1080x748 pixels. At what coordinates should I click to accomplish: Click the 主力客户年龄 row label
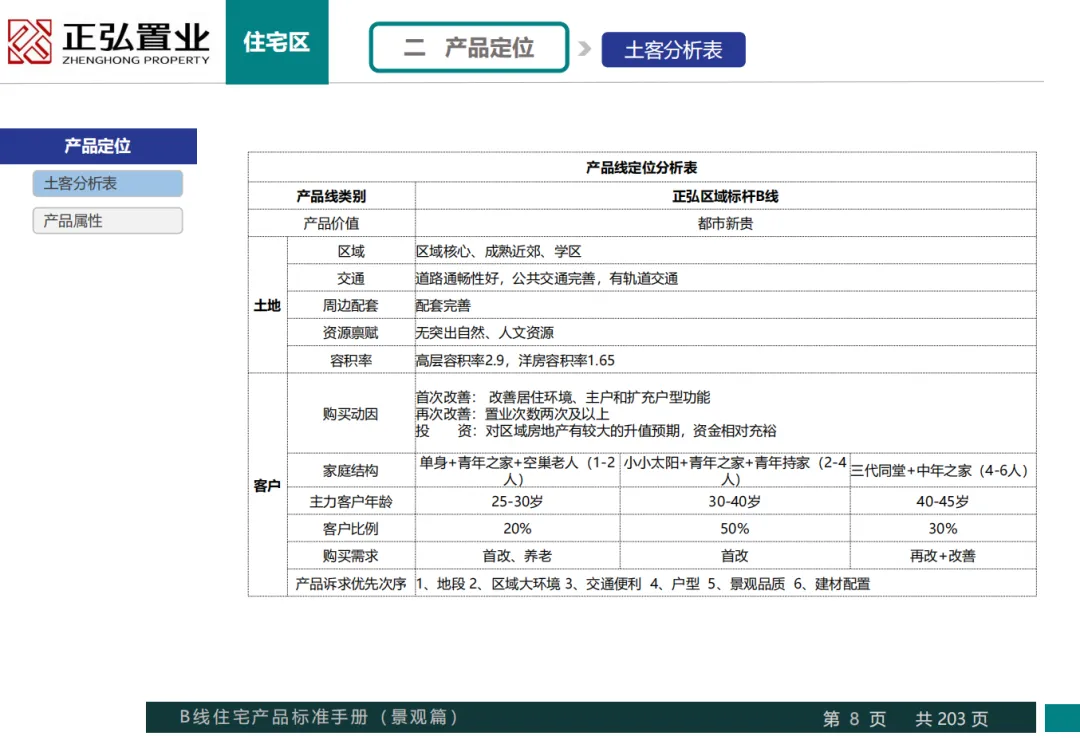point(351,501)
